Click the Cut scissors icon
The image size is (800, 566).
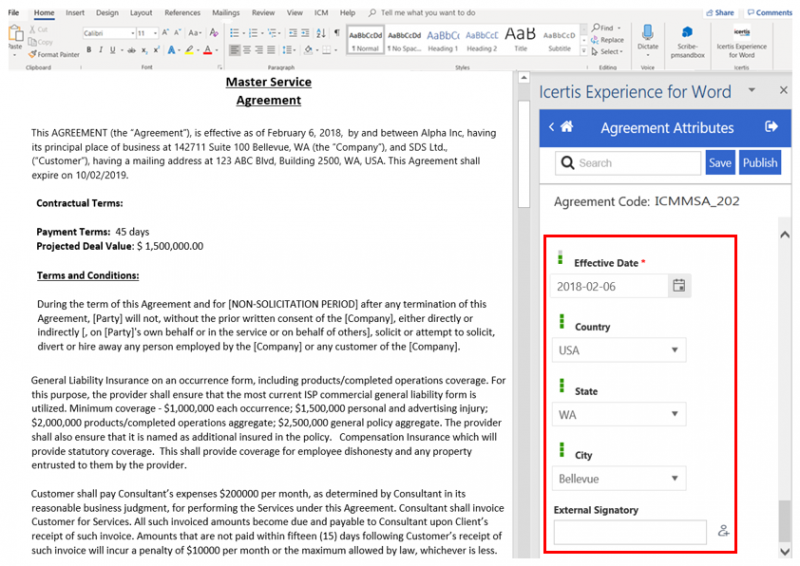(x=38, y=30)
